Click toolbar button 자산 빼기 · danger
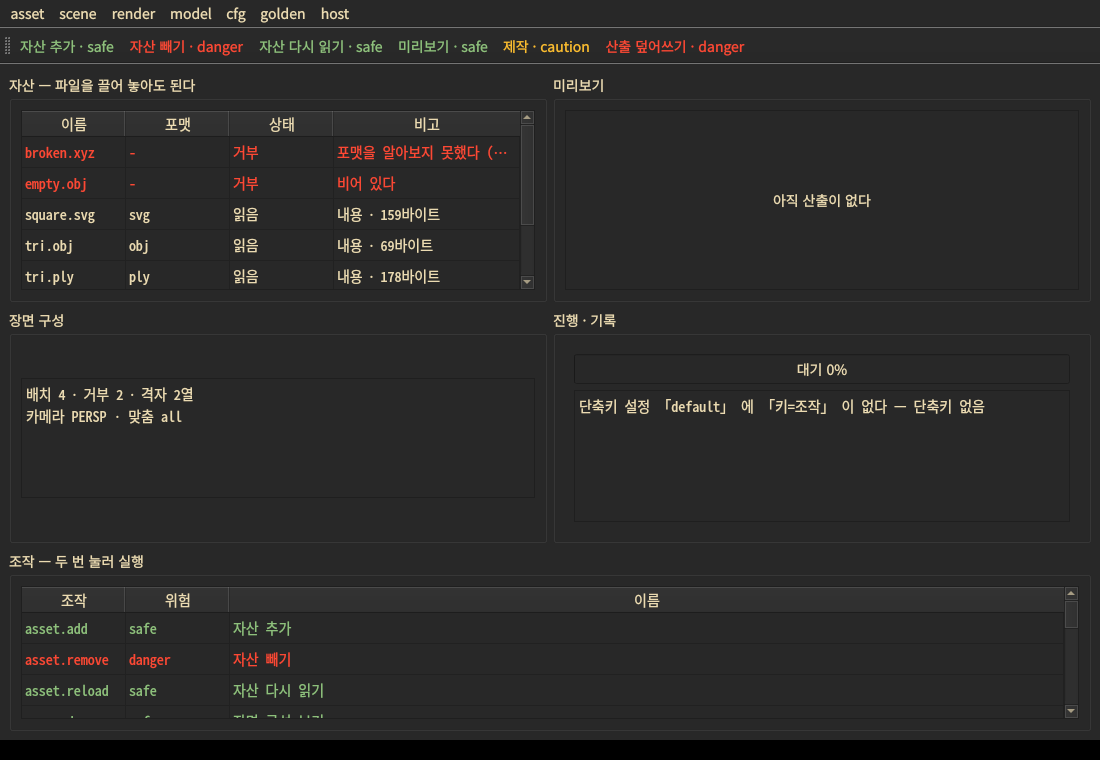This screenshot has width=1100, height=760. [x=186, y=46]
